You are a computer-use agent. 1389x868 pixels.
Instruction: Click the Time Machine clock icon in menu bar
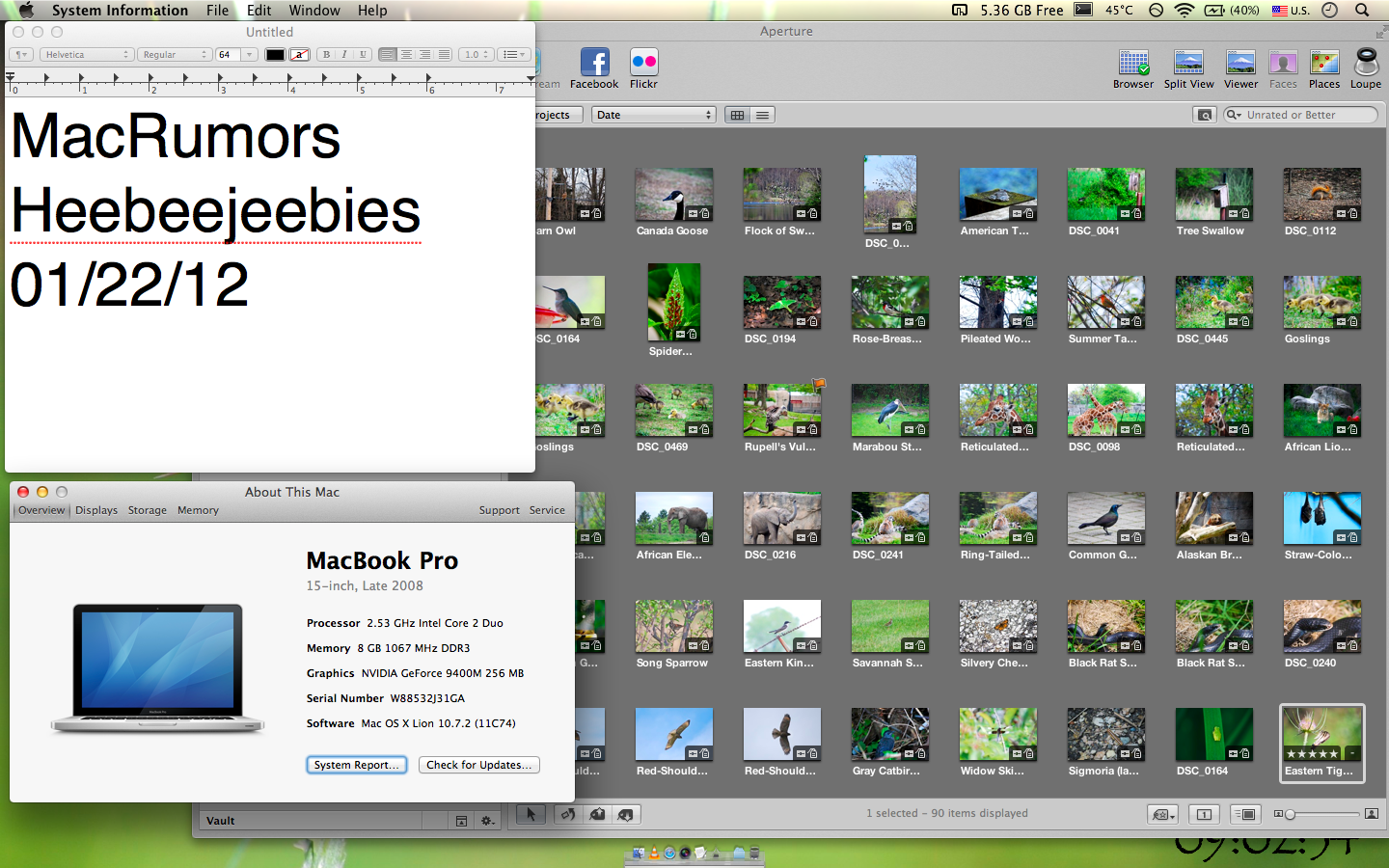(1330, 11)
